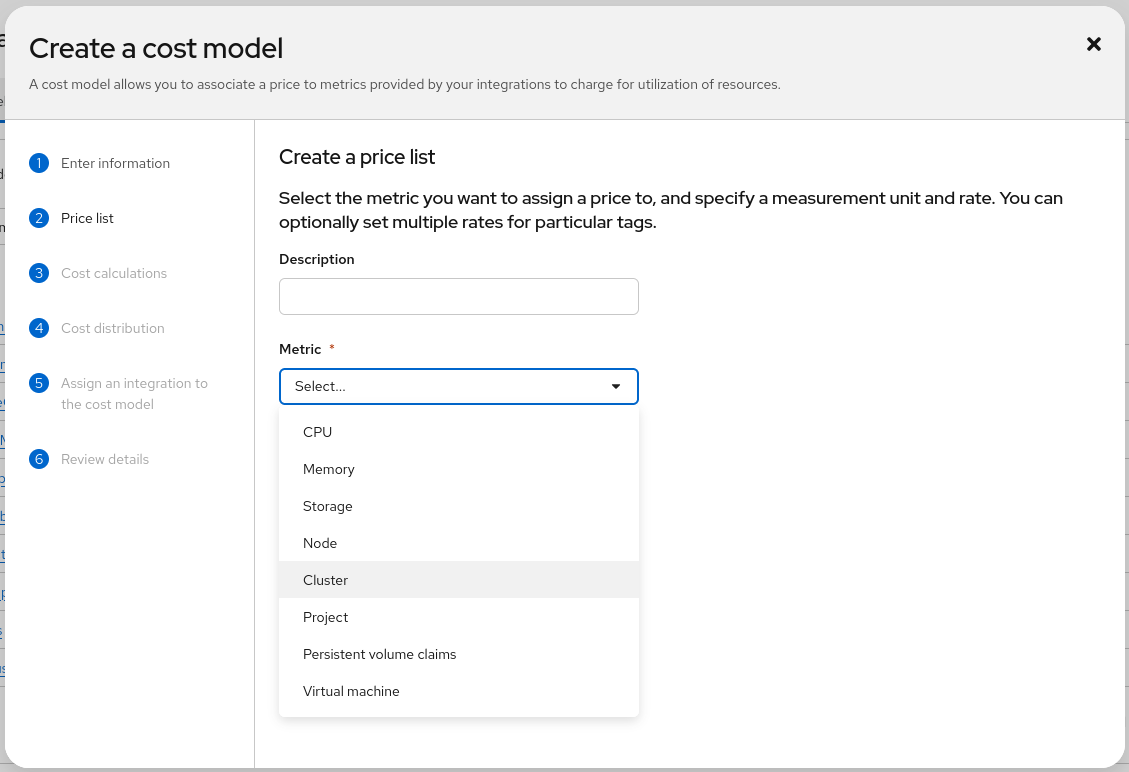
Task: Click the step 4 number circle
Action: tap(39, 328)
